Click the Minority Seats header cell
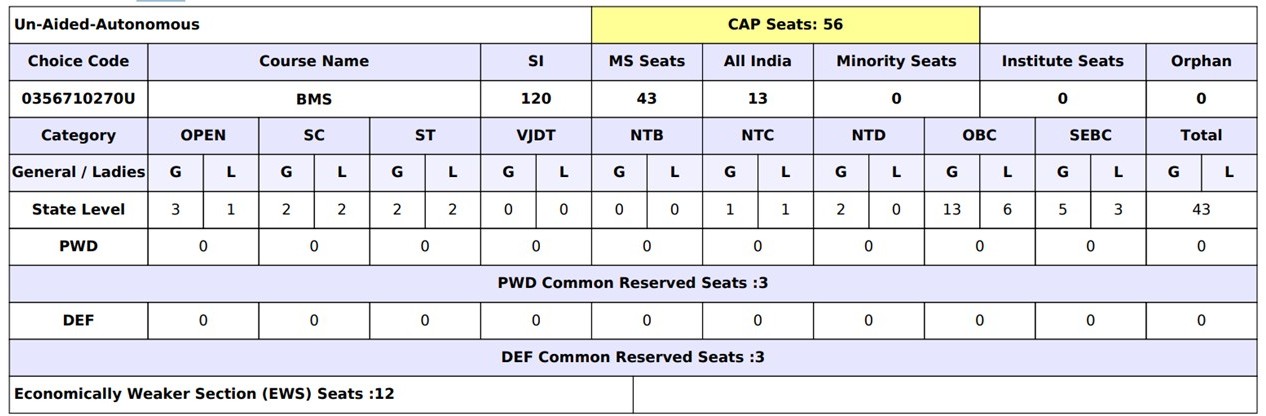Viewport: 1266px width, 416px height. (x=896, y=61)
